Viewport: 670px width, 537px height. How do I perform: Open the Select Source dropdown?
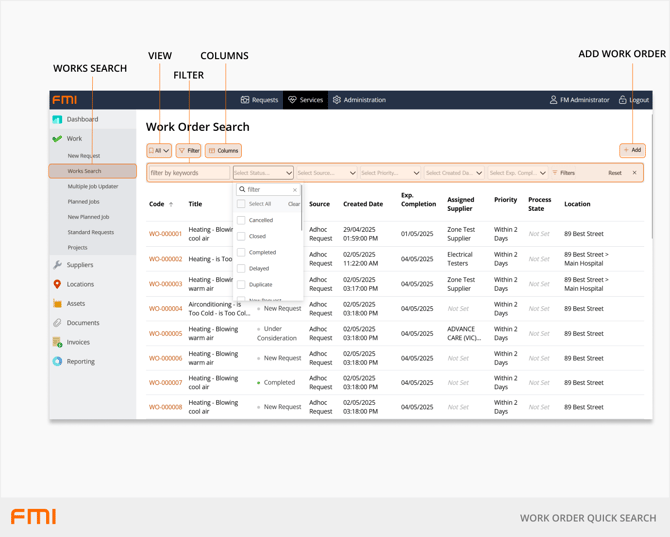327,173
